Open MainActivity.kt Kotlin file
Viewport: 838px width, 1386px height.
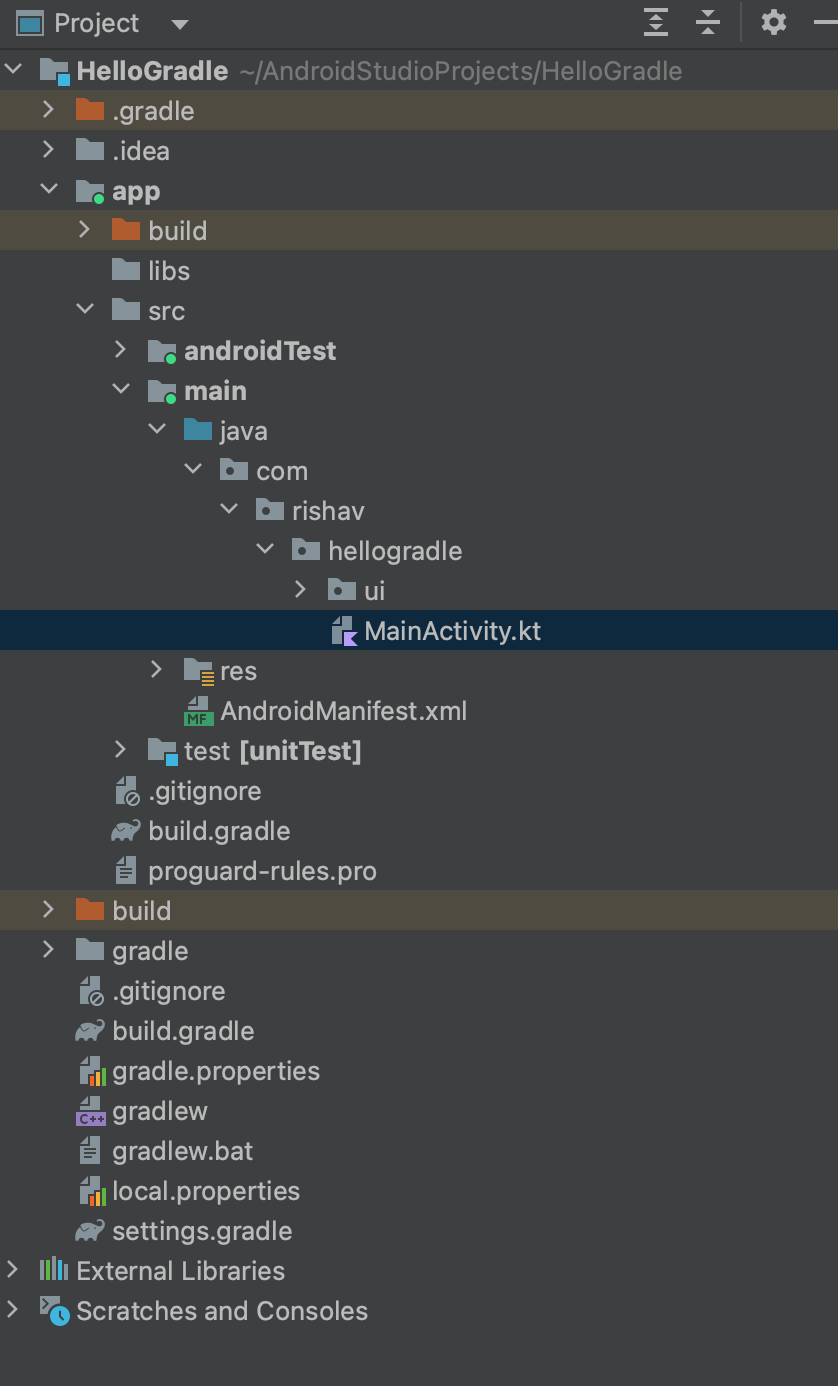pos(451,631)
